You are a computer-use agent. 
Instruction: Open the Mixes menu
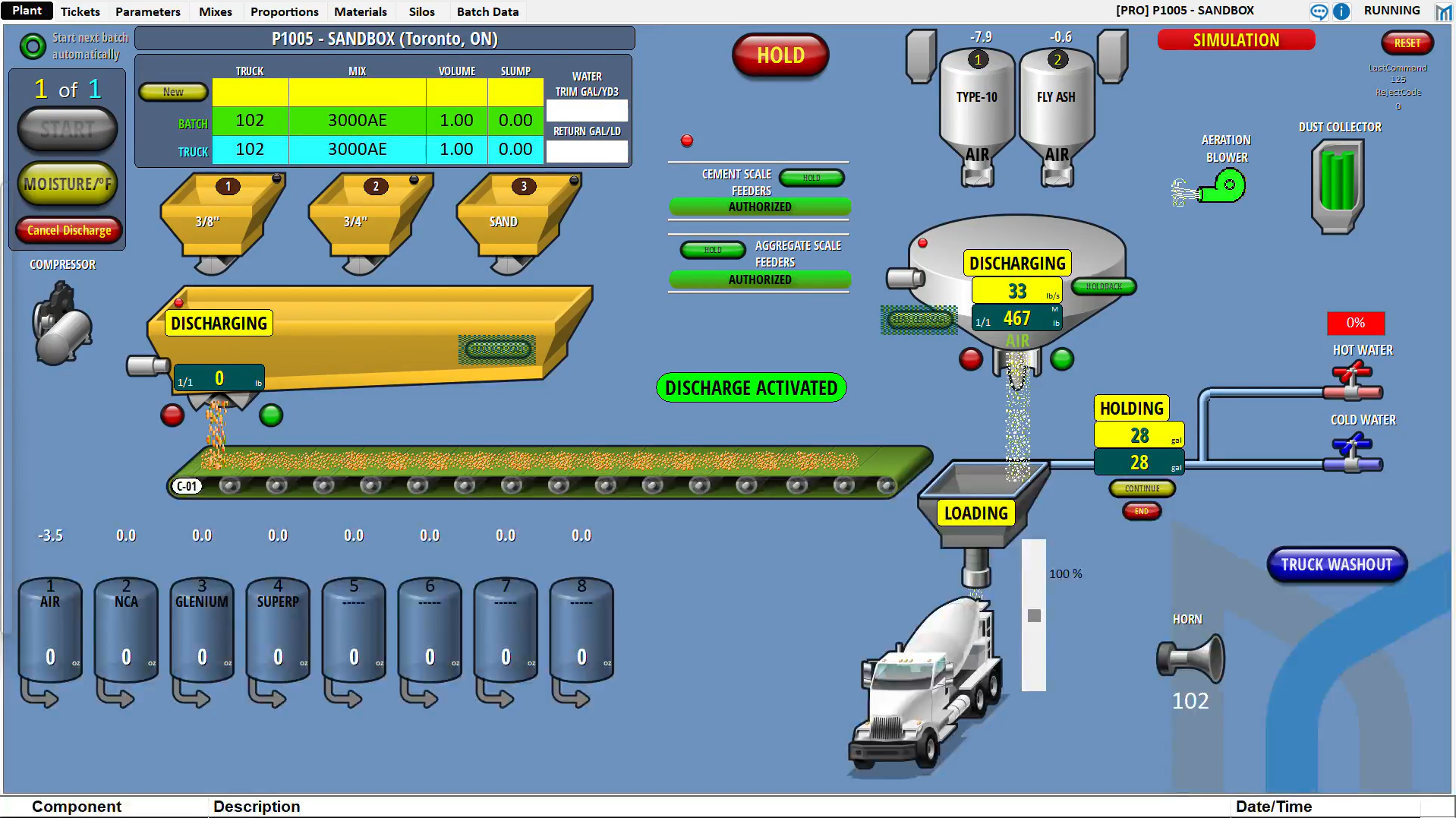pos(215,11)
